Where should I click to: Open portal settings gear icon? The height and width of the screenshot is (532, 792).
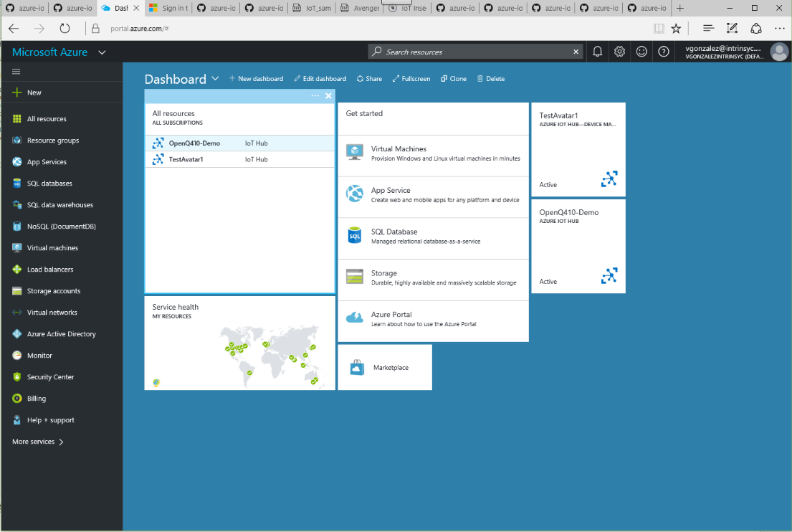point(619,52)
